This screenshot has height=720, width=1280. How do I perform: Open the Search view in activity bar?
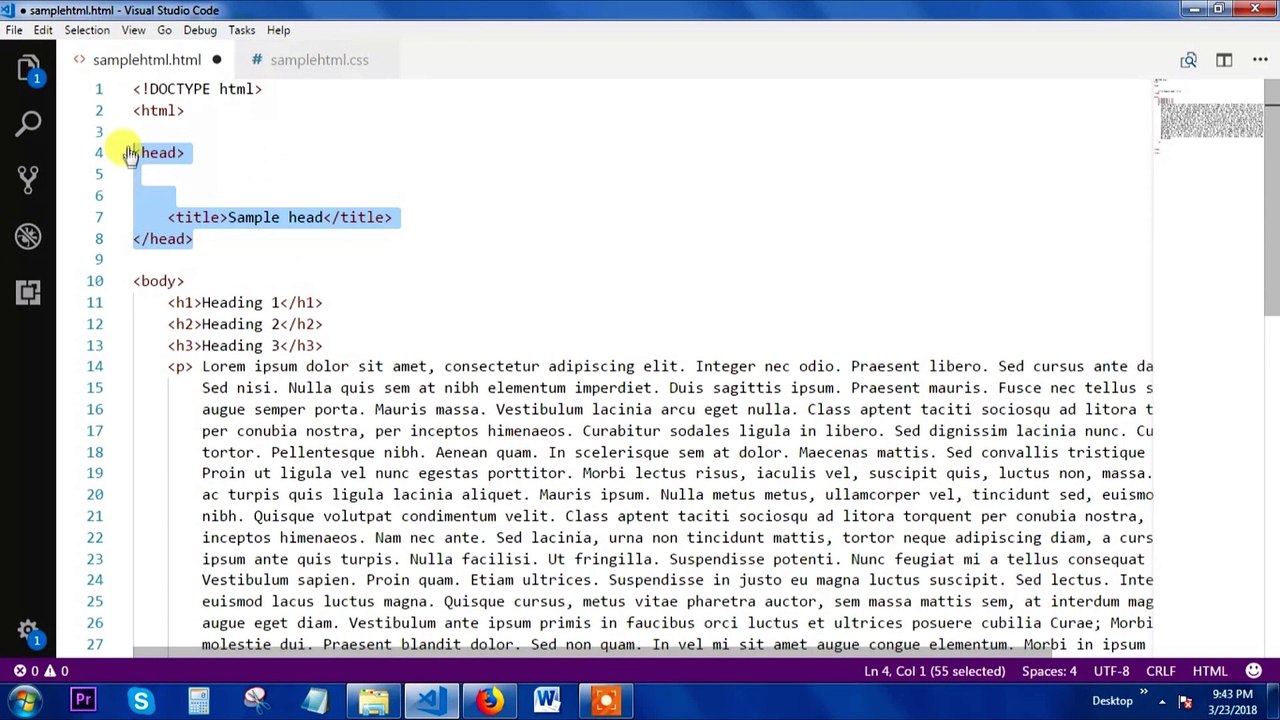(28, 124)
